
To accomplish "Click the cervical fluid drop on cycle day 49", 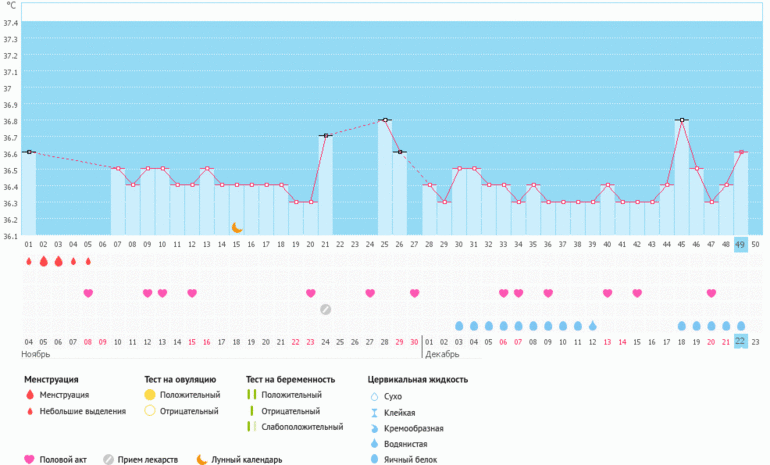I will pyautogui.click(x=741, y=326).
